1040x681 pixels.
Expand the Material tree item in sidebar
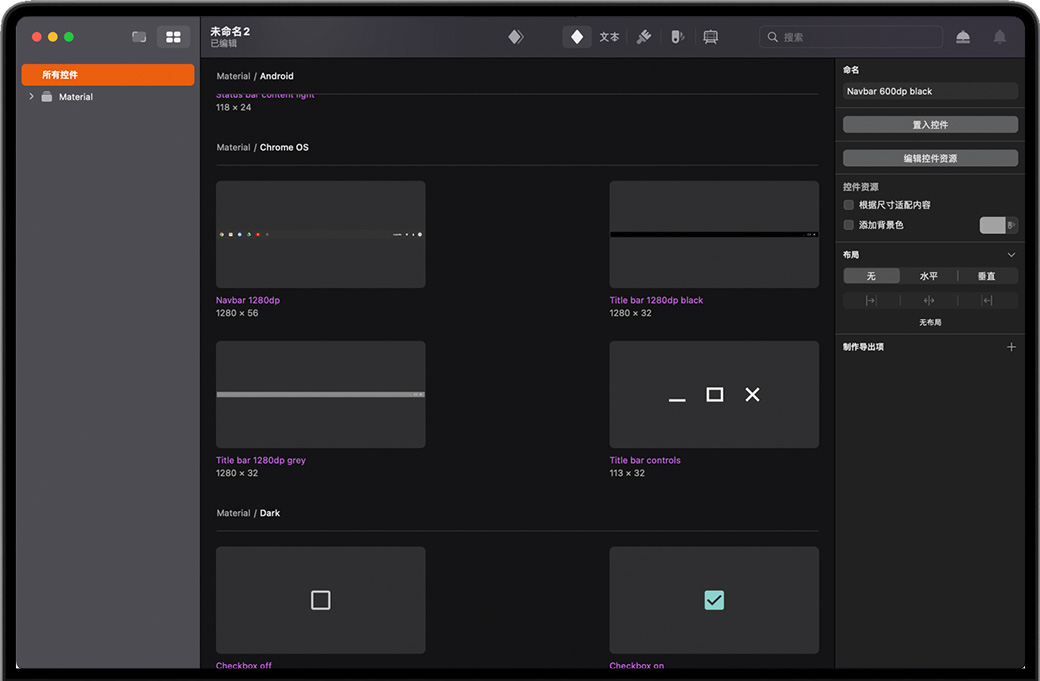[31, 97]
